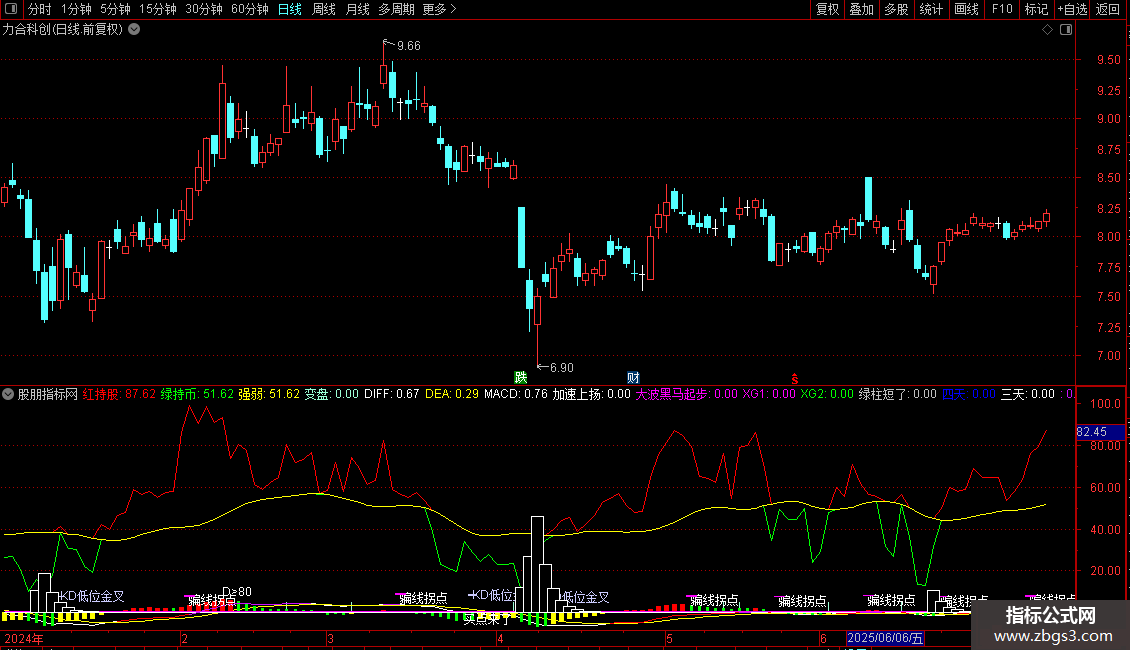This screenshot has width=1130, height=650.
Task: Click the 2025/06/06/五 date marker
Action: click(x=885, y=638)
